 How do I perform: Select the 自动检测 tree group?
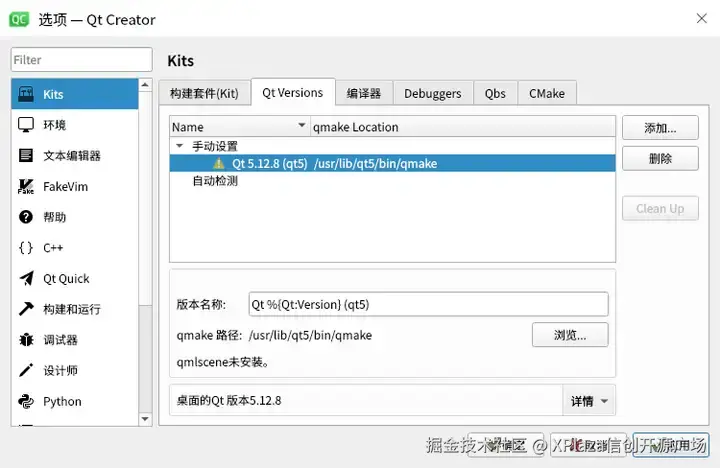[x=215, y=180]
